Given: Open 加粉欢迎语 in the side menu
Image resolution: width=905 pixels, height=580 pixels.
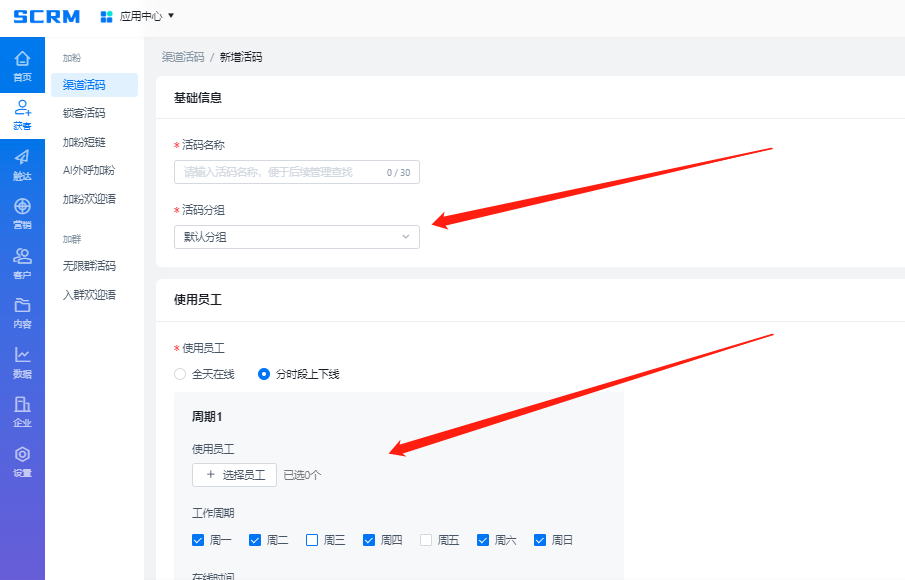Looking at the screenshot, I should point(89,199).
